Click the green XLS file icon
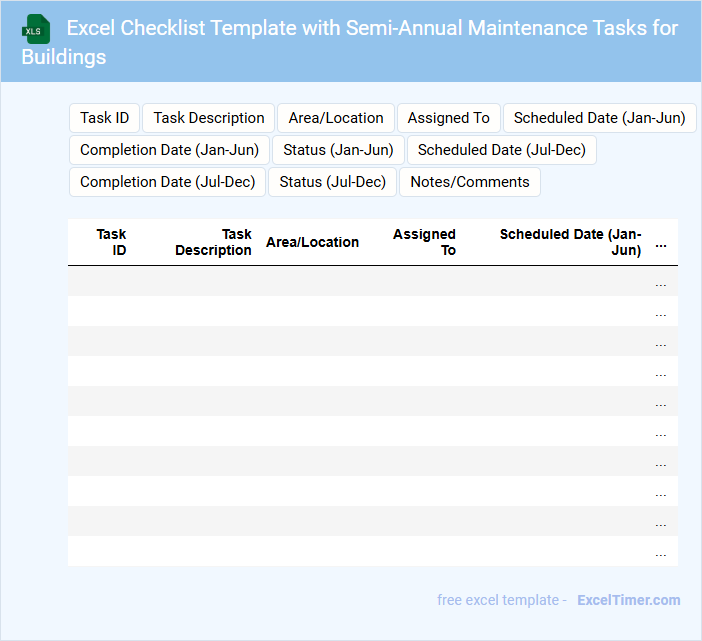The image size is (702, 641). click(x=36, y=29)
